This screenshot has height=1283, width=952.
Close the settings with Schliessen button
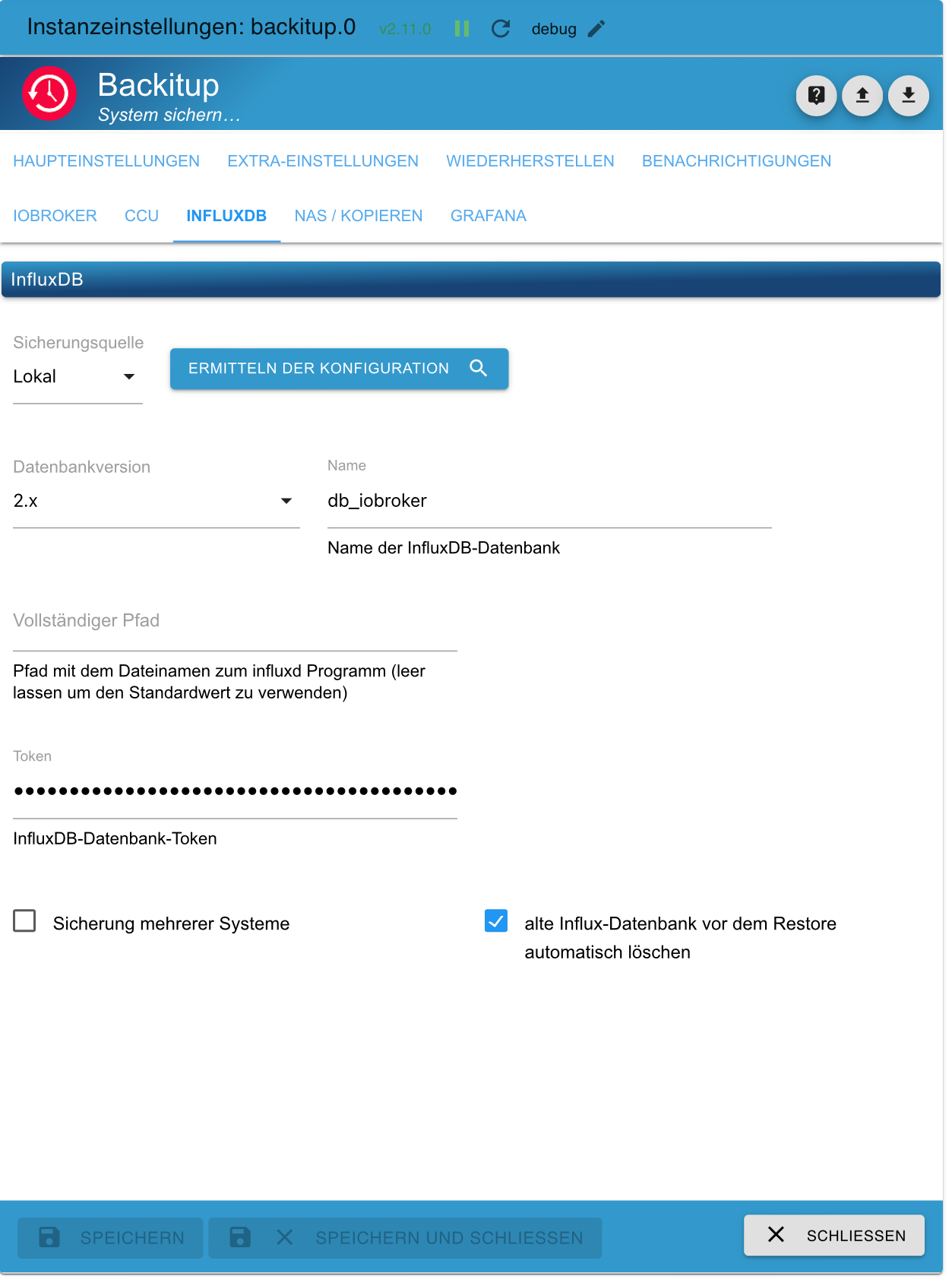834,1235
